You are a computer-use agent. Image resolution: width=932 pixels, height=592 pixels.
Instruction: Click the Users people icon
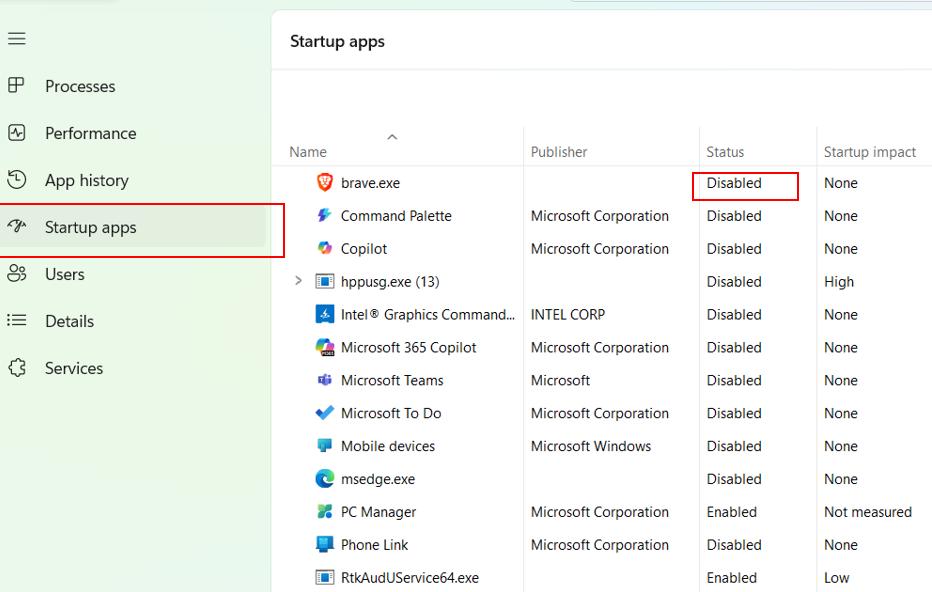click(x=17, y=273)
